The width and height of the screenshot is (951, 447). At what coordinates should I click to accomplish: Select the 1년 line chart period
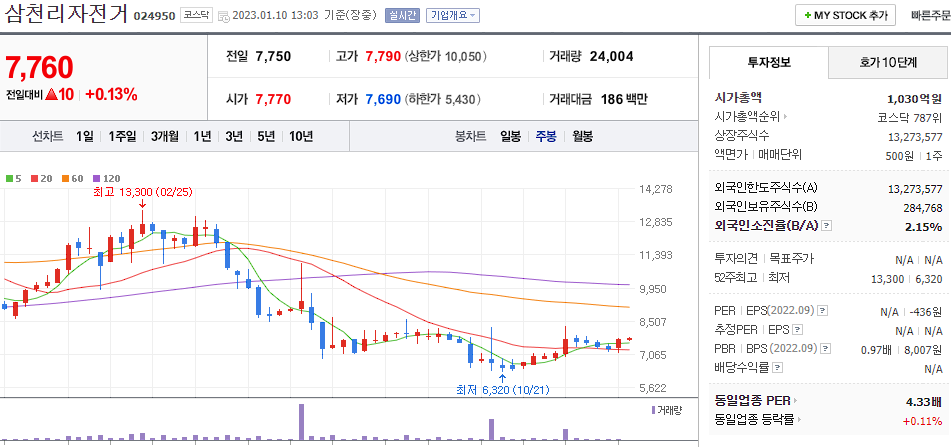(x=202, y=136)
